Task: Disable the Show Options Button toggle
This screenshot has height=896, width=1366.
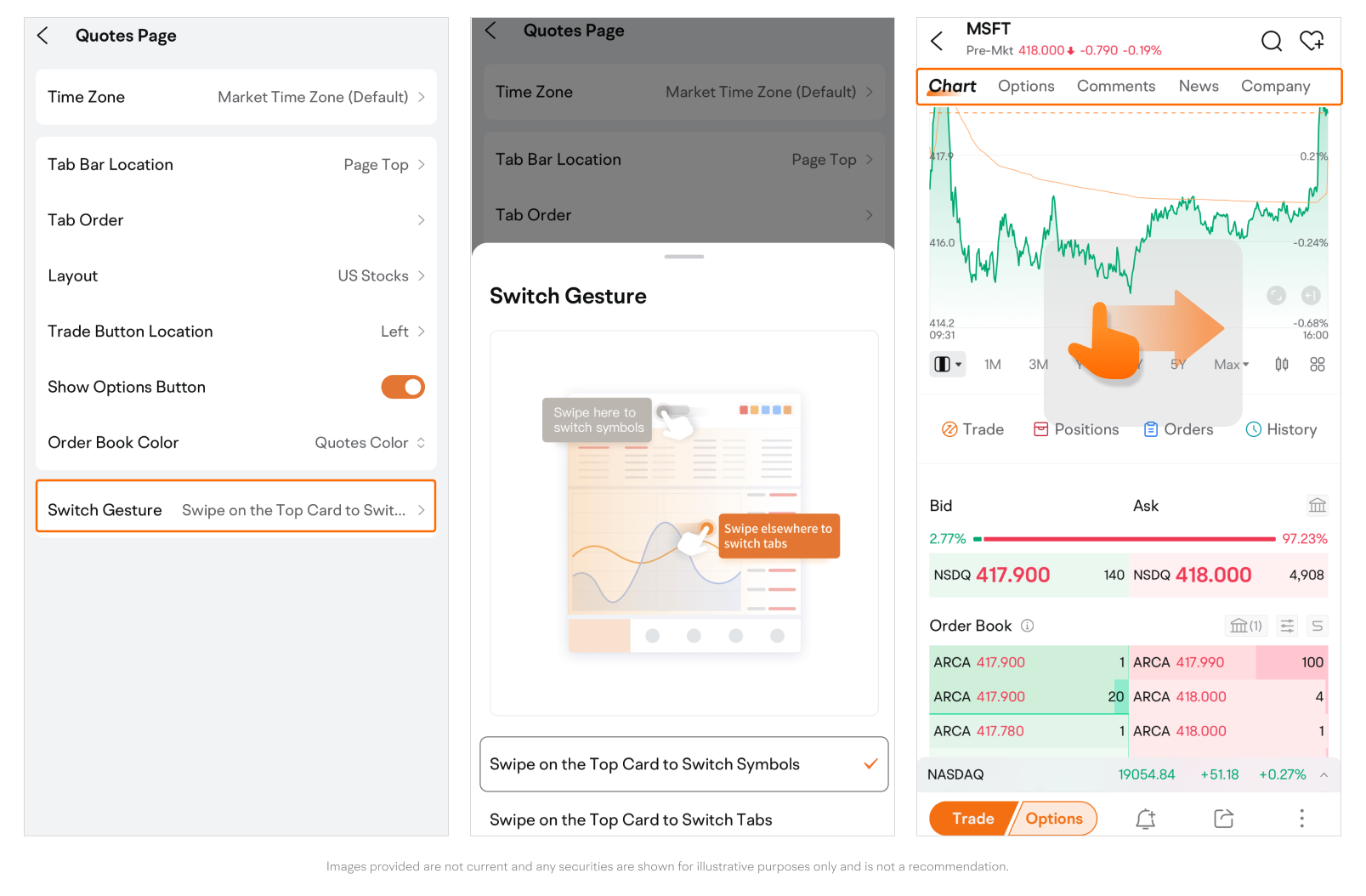Action: (402, 387)
